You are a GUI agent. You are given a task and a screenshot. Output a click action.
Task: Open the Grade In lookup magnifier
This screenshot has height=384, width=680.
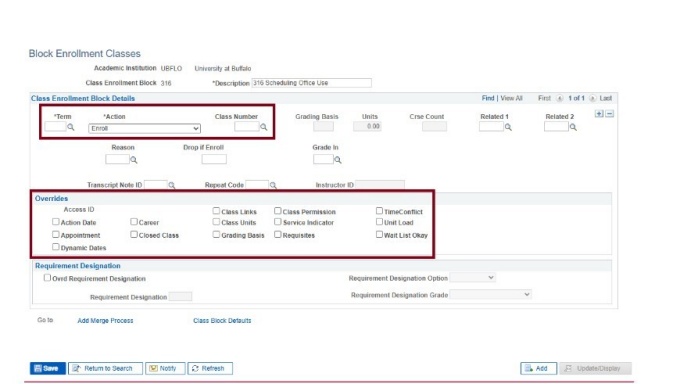click(338, 160)
